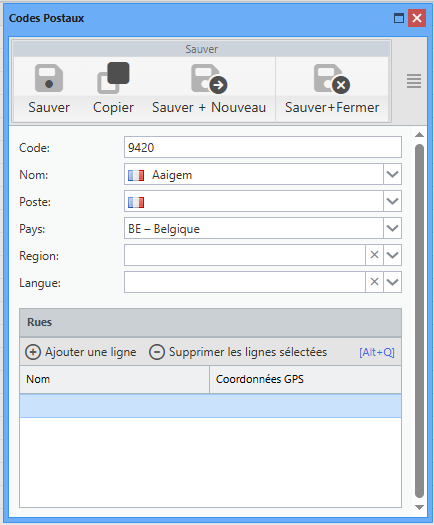Expand the Region dropdown chevron
Viewport: 434px width, 525px height.
(x=392, y=255)
